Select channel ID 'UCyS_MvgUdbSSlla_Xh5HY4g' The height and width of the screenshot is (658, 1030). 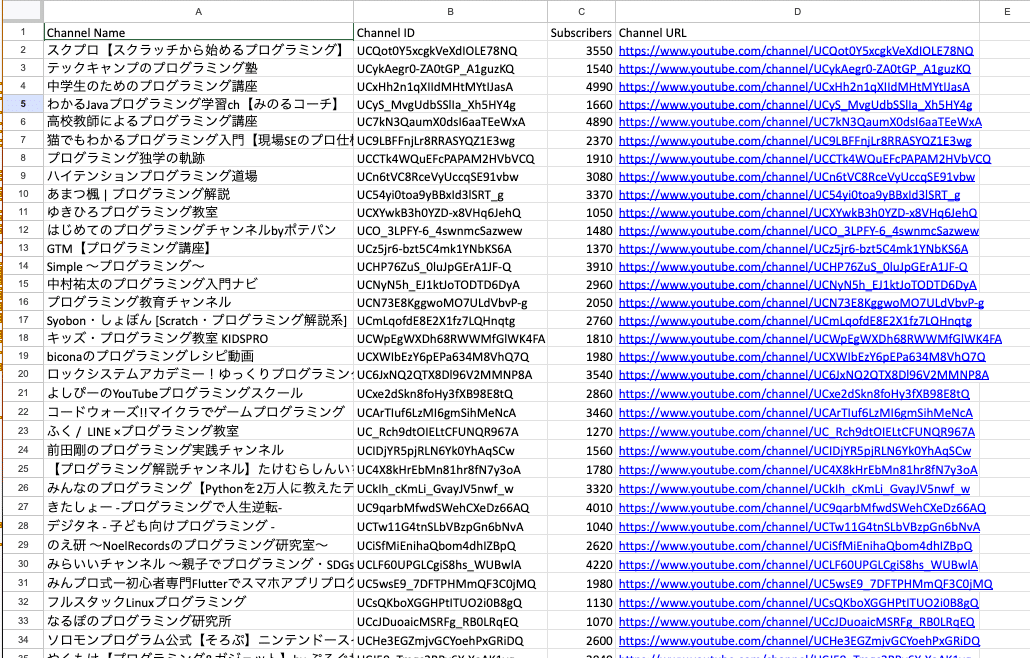coord(450,104)
